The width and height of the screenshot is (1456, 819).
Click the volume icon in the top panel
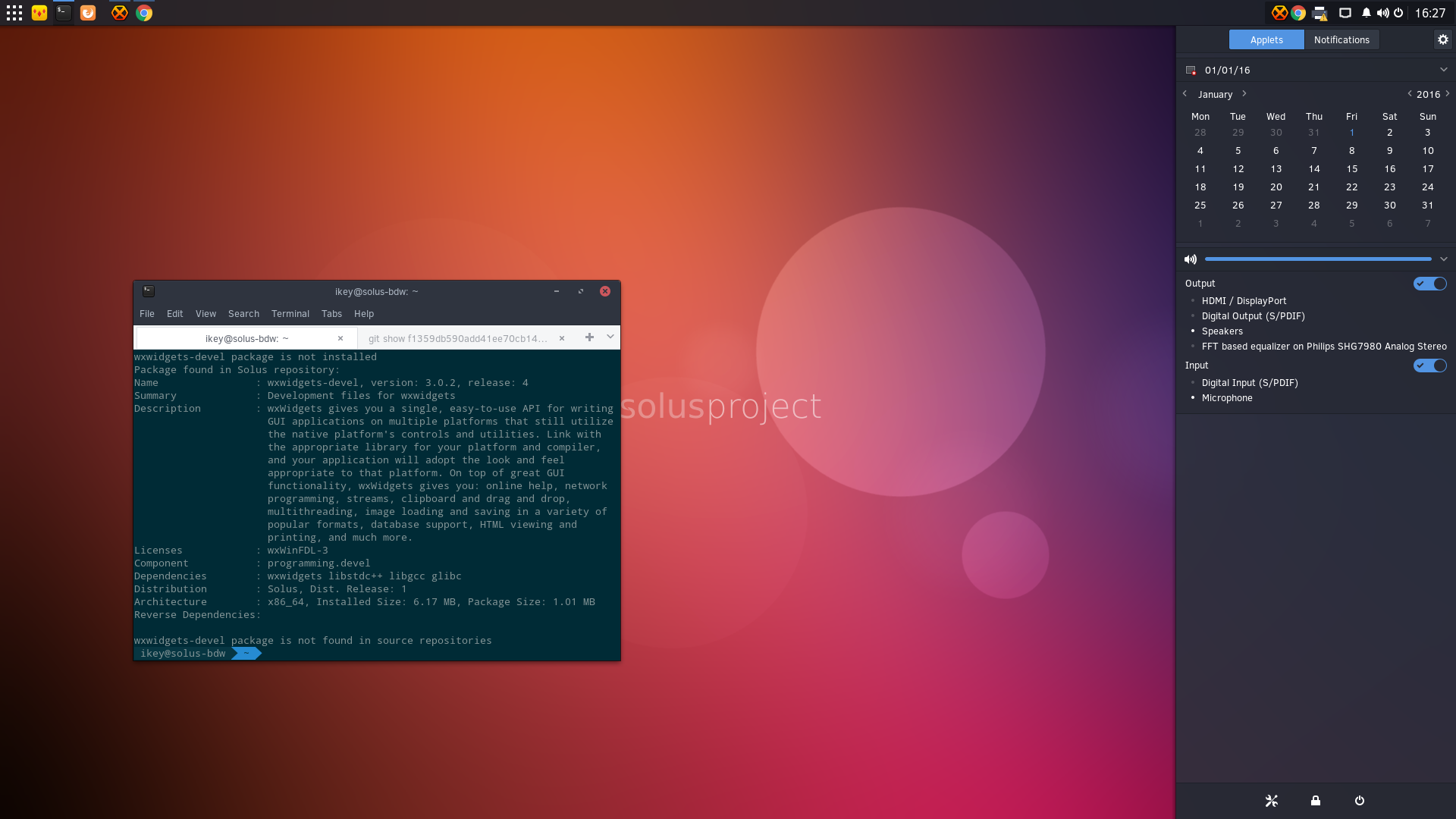pyautogui.click(x=1382, y=13)
